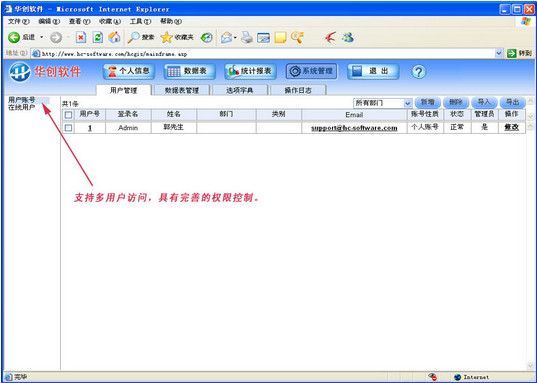
Task: Open 数据表 data table module
Action: coord(190,71)
